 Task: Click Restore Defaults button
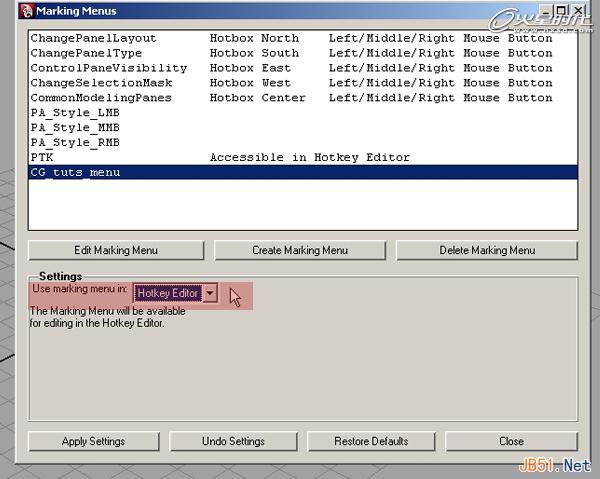click(x=371, y=441)
